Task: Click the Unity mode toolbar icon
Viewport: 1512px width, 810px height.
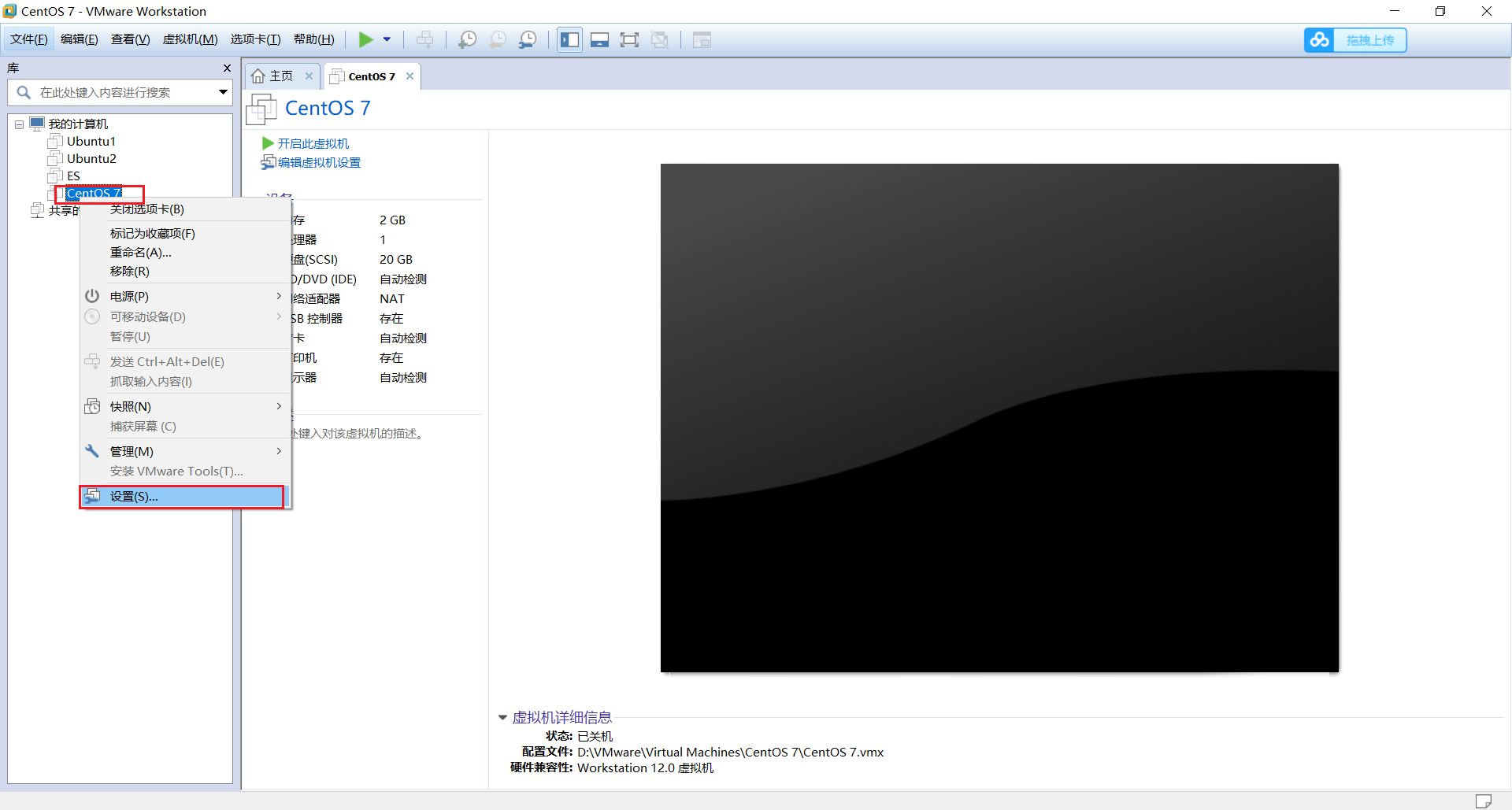Action: click(660, 39)
